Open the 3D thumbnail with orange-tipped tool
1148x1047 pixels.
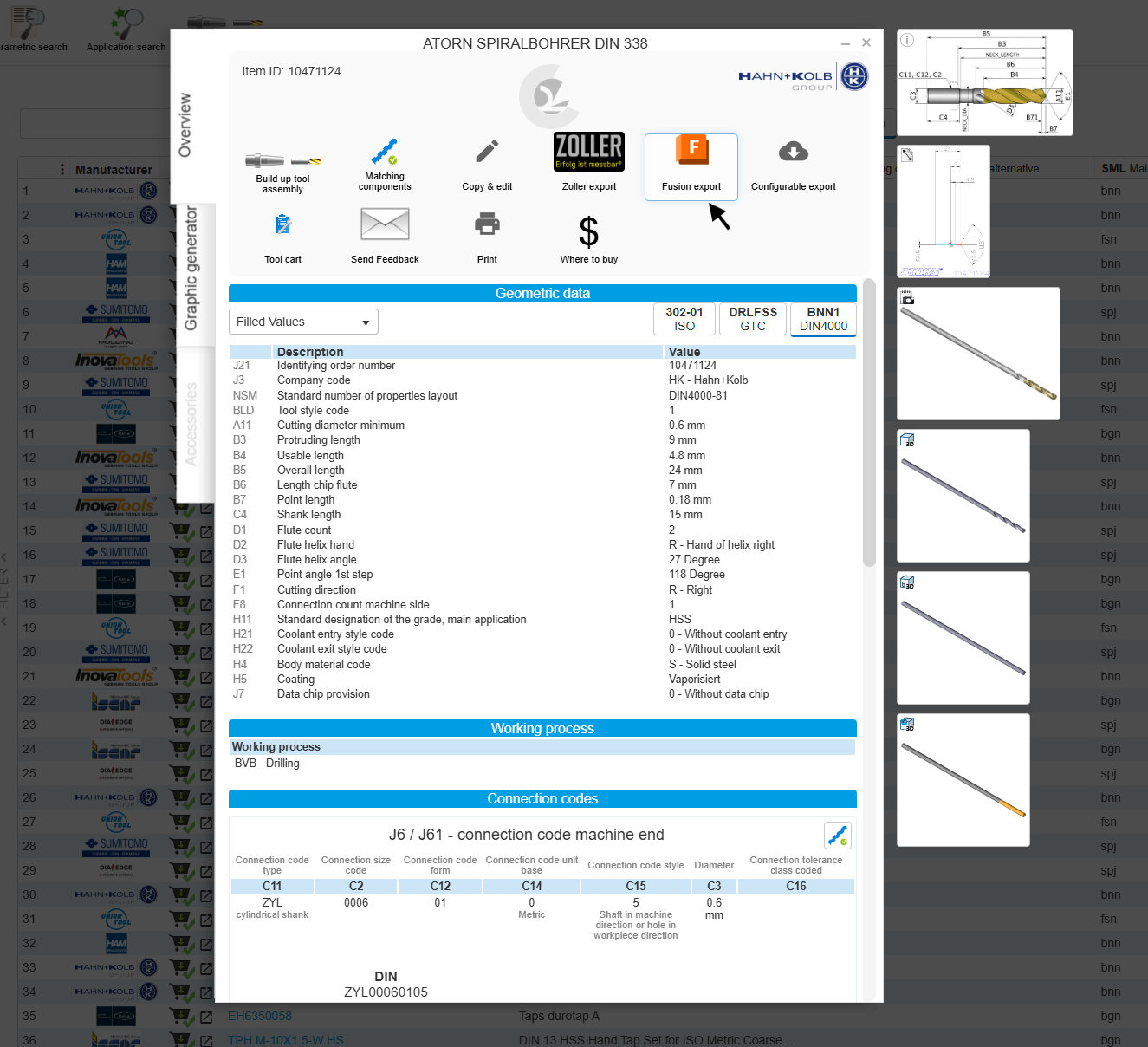pos(963,780)
